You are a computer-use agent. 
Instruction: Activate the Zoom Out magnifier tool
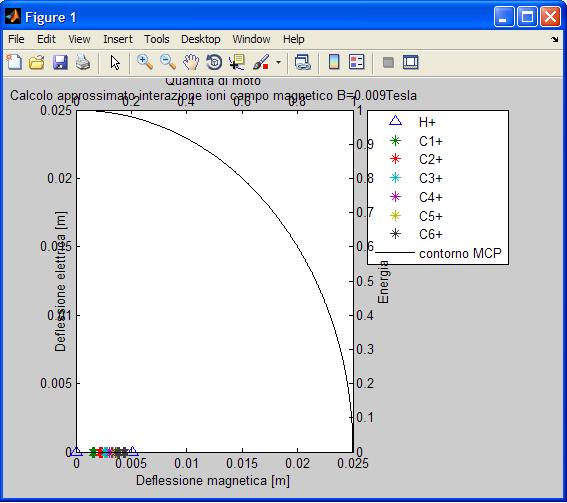(x=168, y=62)
